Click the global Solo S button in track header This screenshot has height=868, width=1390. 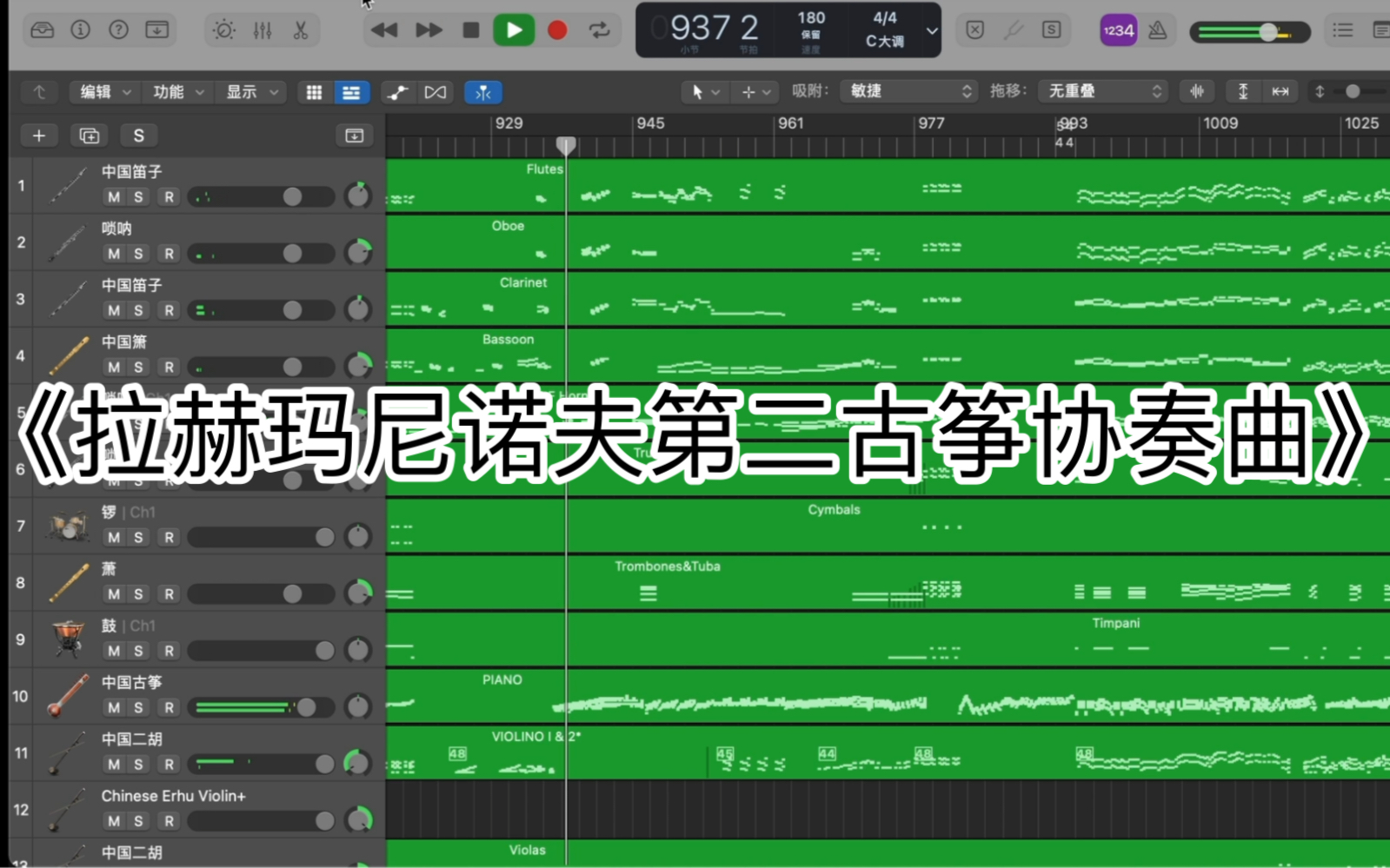(x=138, y=136)
